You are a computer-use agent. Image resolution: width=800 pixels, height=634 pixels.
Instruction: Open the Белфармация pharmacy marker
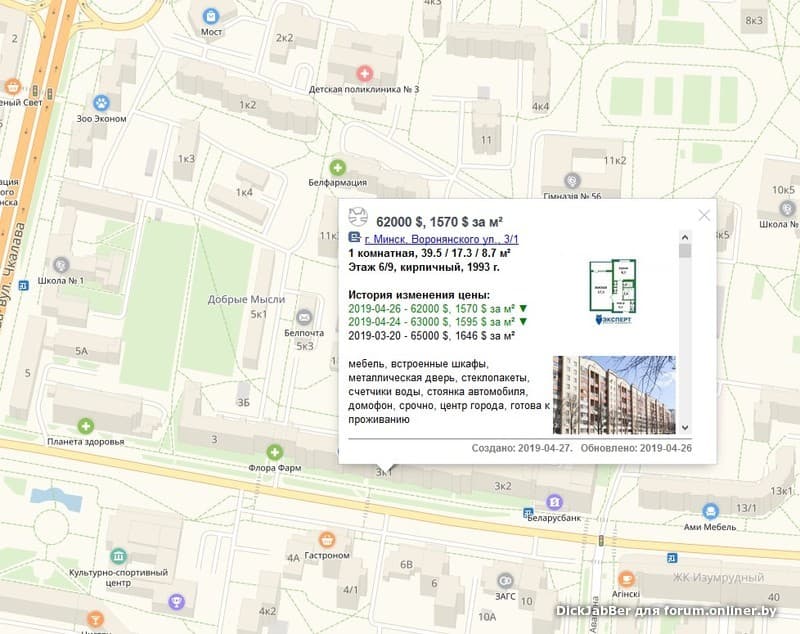pos(337,167)
